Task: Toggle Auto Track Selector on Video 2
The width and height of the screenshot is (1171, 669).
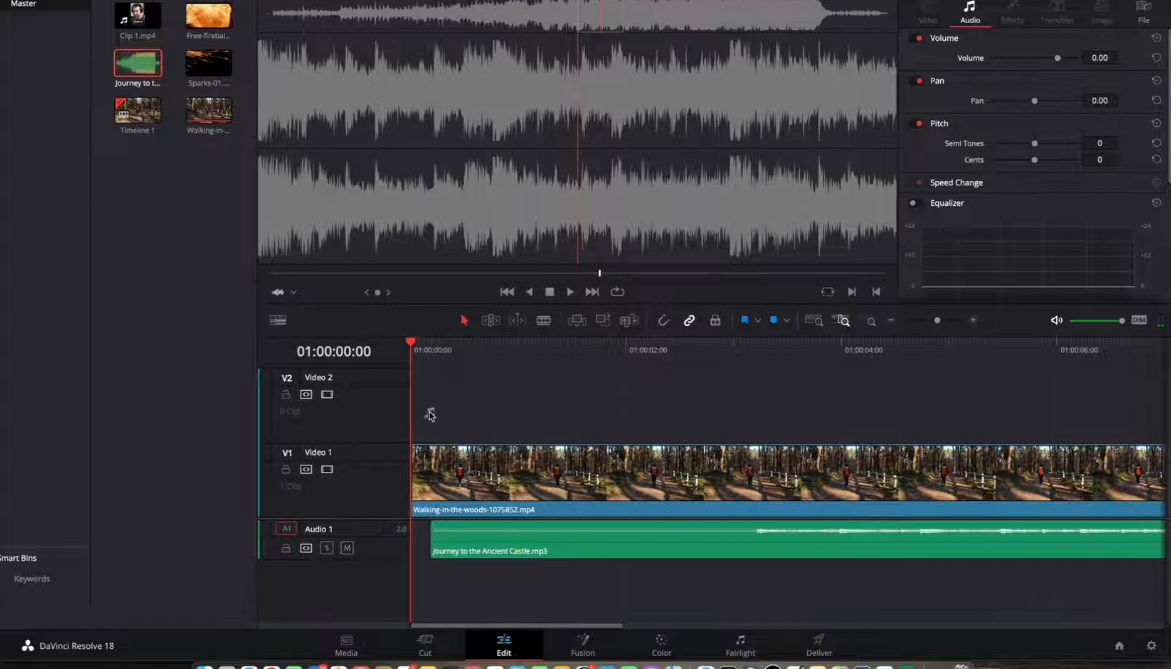Action: 306,394
